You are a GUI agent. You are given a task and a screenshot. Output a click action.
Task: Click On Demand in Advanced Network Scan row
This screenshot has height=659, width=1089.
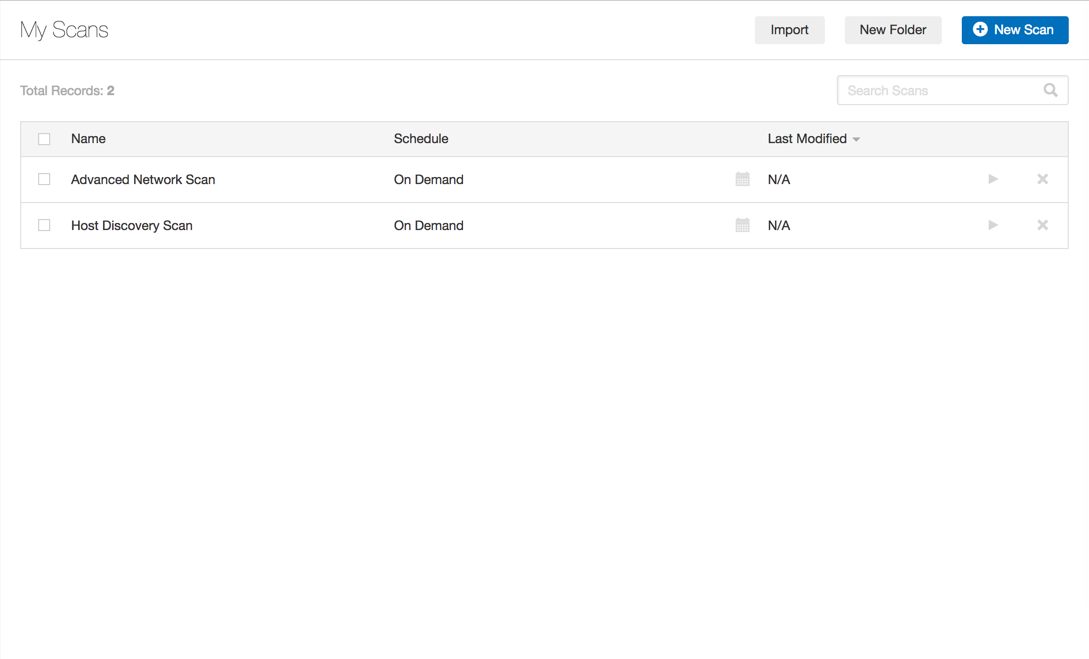[x=428, y=180]
